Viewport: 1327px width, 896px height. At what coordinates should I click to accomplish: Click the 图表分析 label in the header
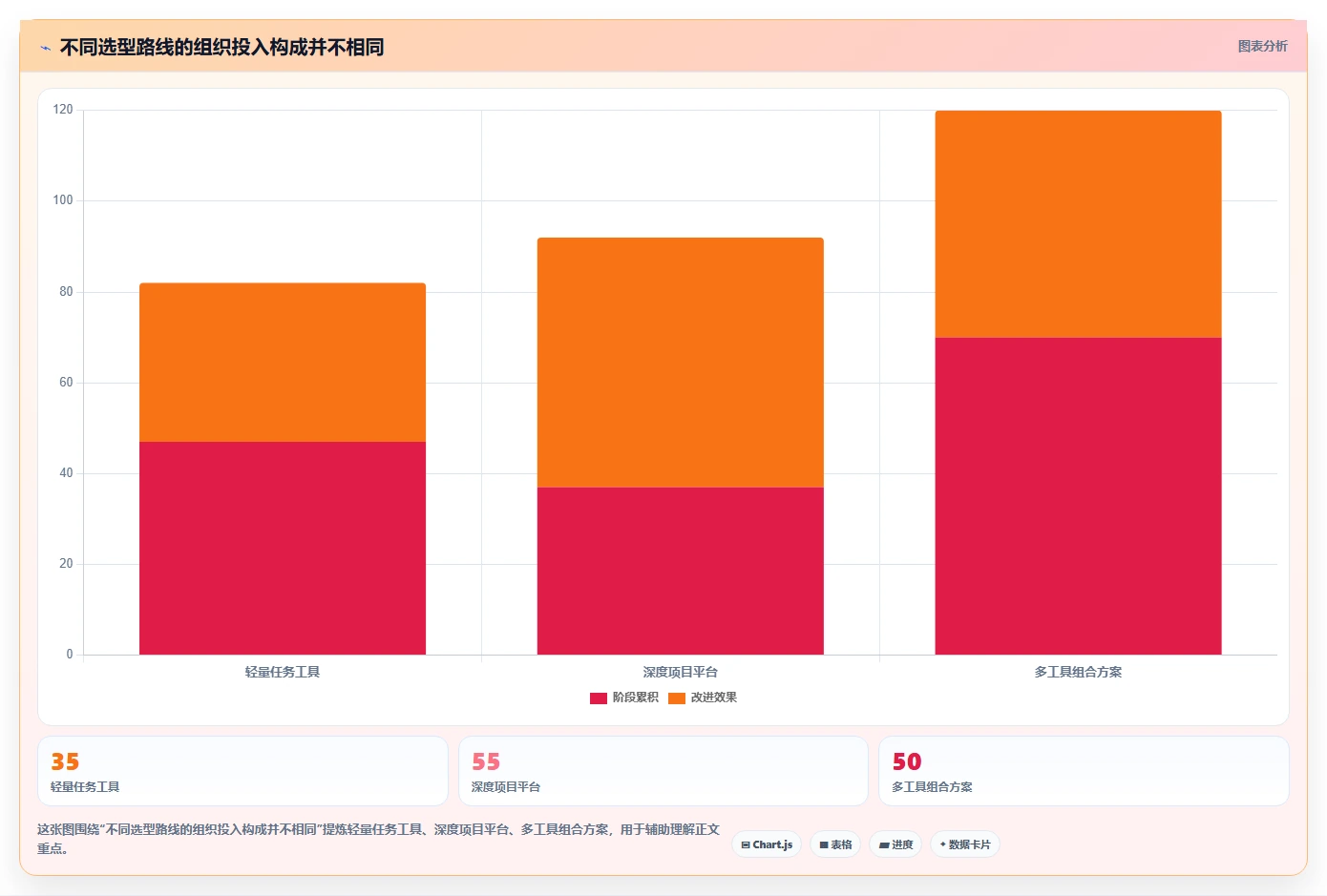(1262, 46)
